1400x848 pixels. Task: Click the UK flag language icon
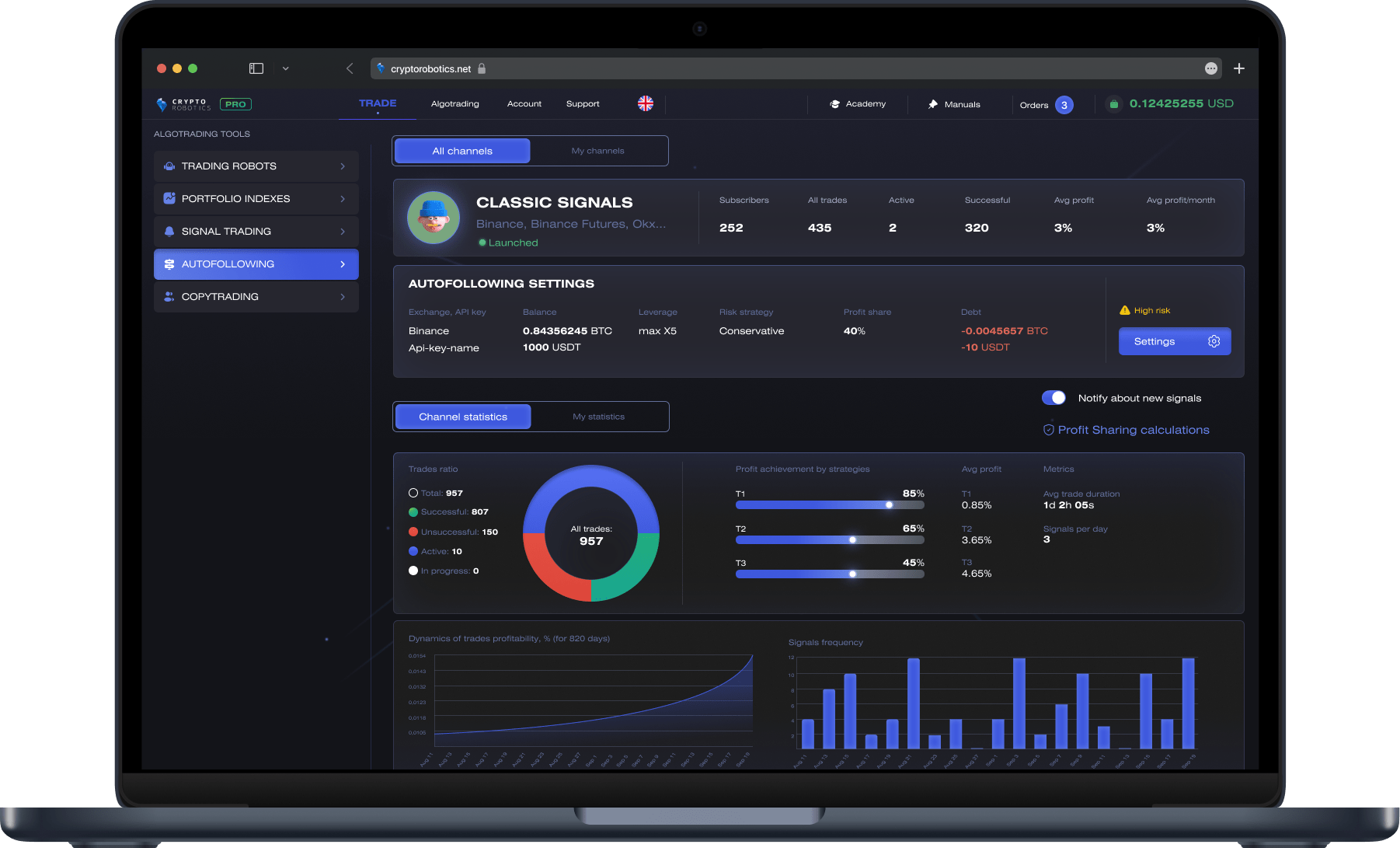(x=646, y=103)
